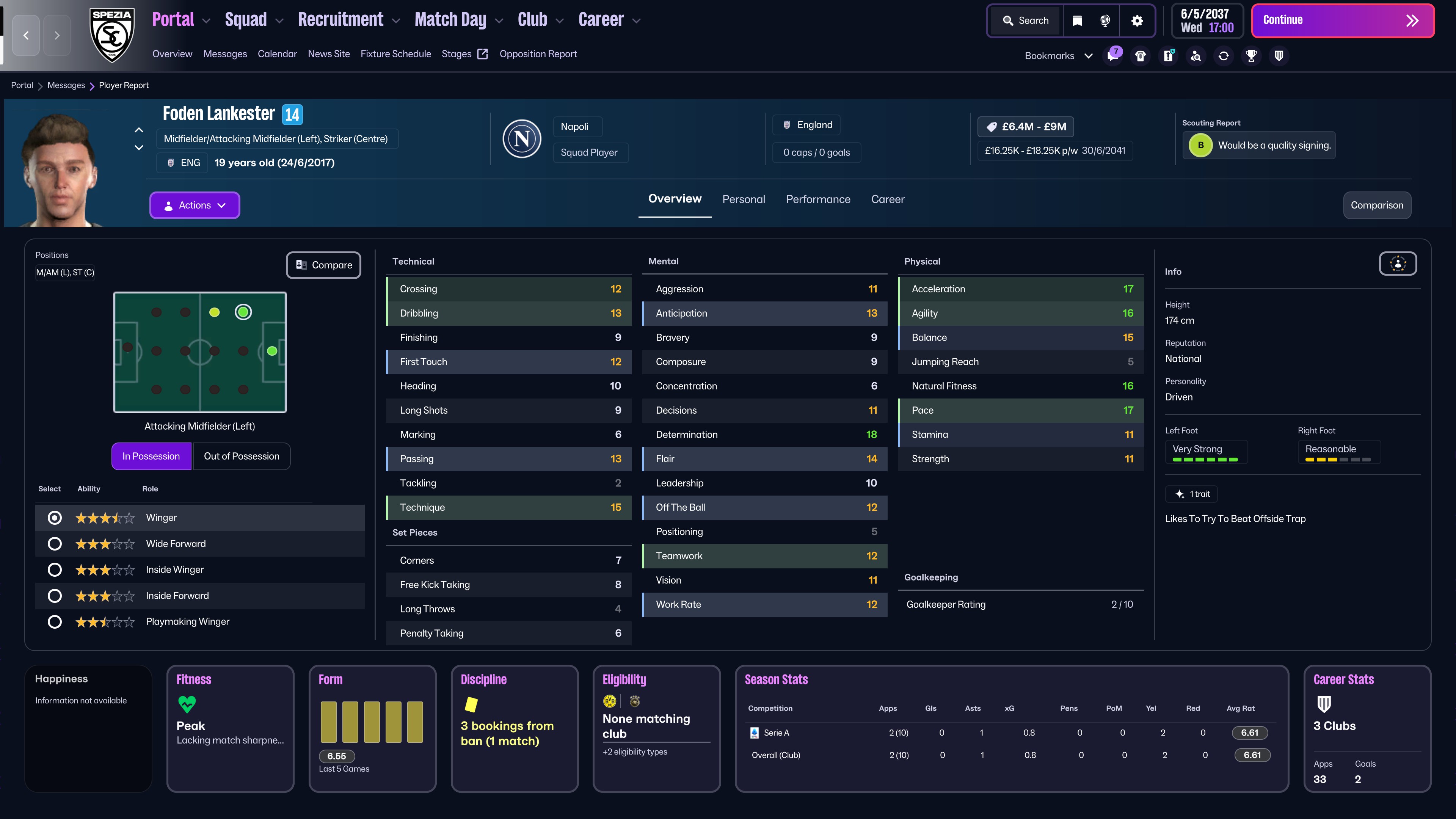Switch to Out of Possession view

[242, 456]
